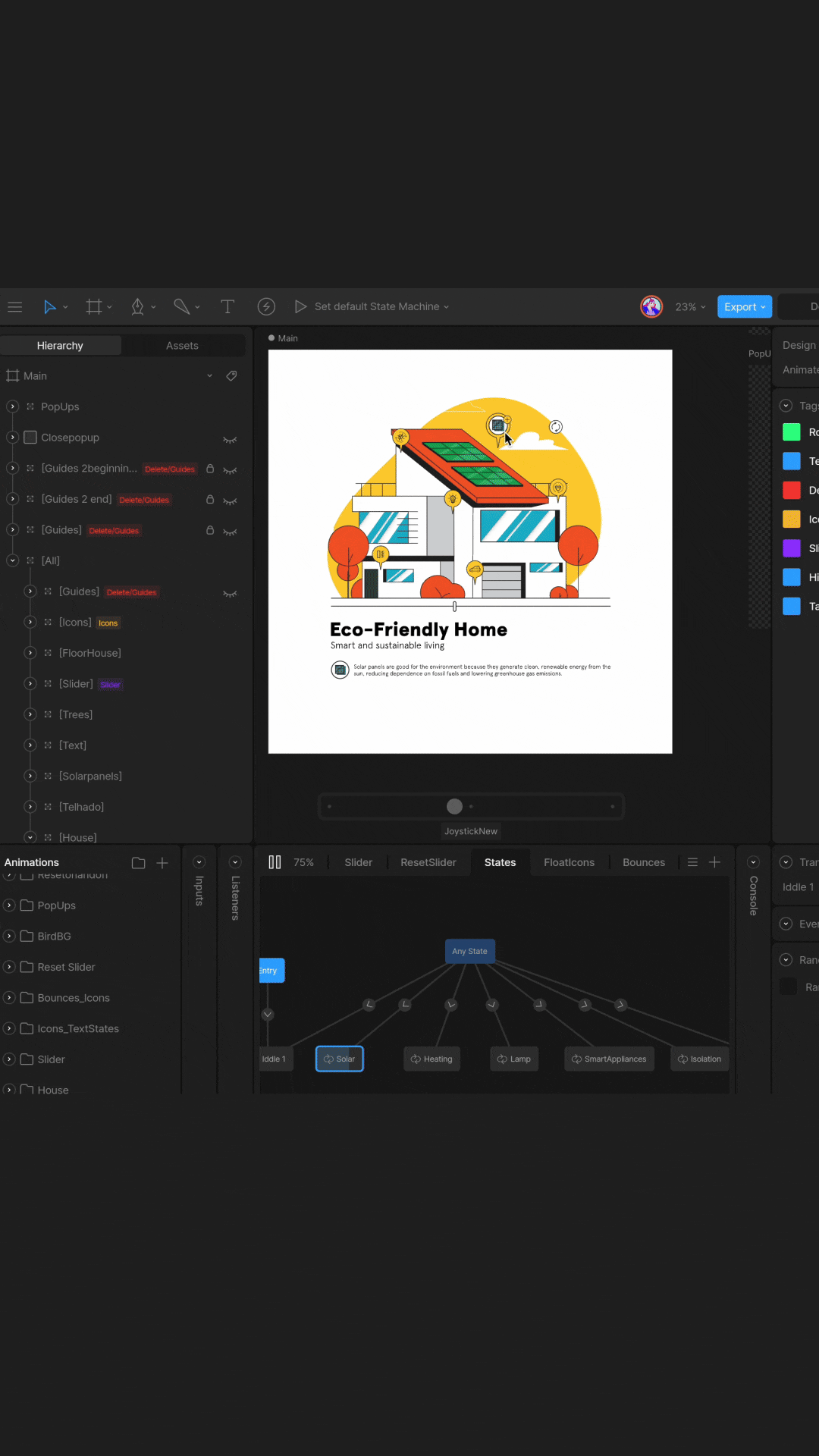Click the purple tag color swatch
819x1456 pixels.
tap(791, 548)
